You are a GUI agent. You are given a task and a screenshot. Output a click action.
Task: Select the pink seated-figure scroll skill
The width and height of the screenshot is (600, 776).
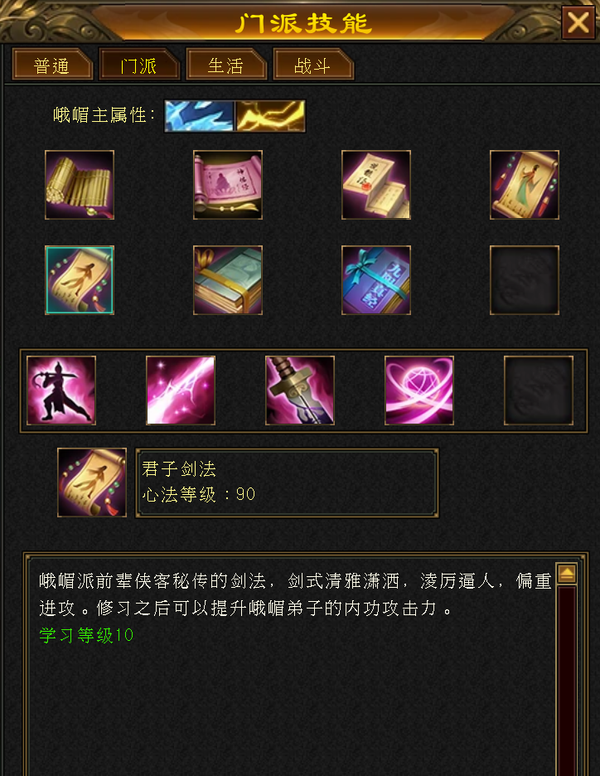pyautogui.click(x=228, y=185)
